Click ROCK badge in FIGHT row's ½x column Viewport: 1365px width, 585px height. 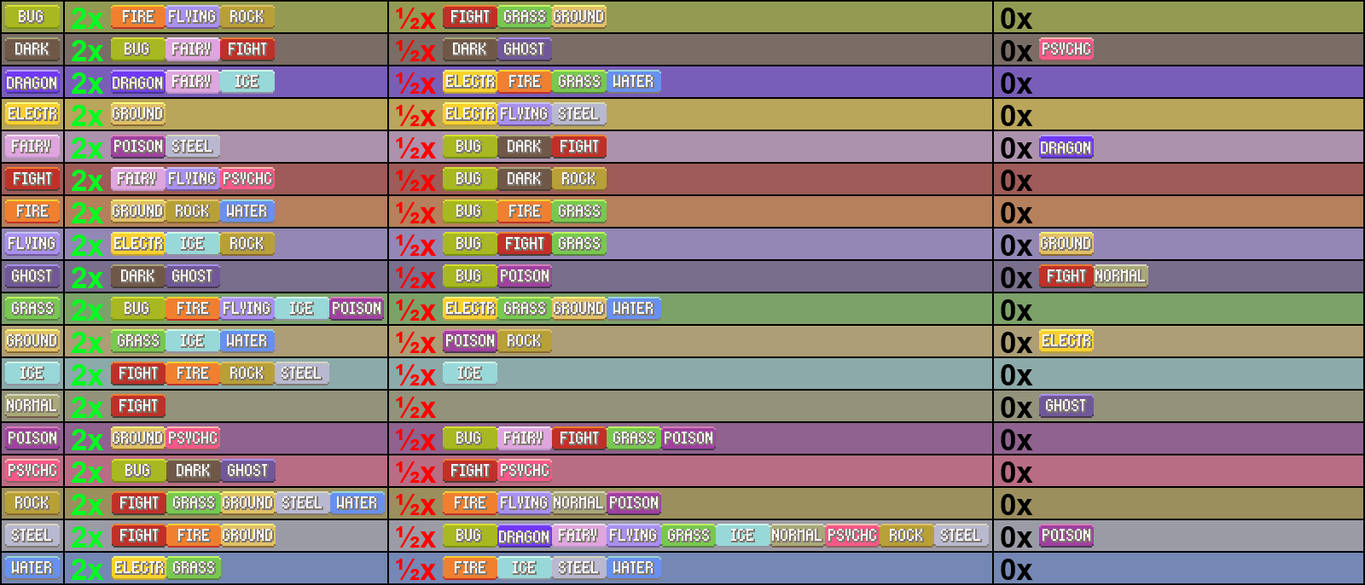click(x=579, y=179)
